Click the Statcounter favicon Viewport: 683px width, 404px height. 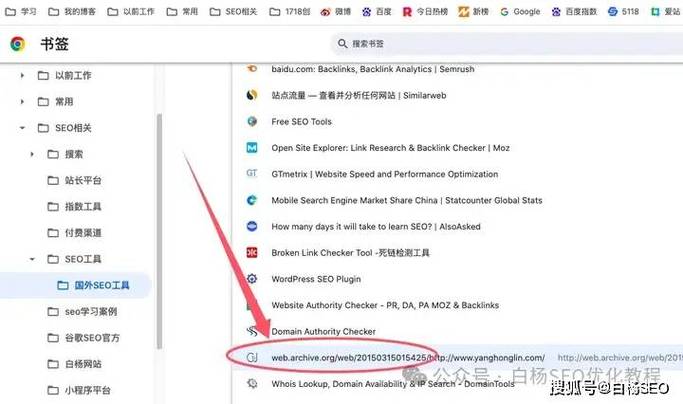click(x=252, y=200)
